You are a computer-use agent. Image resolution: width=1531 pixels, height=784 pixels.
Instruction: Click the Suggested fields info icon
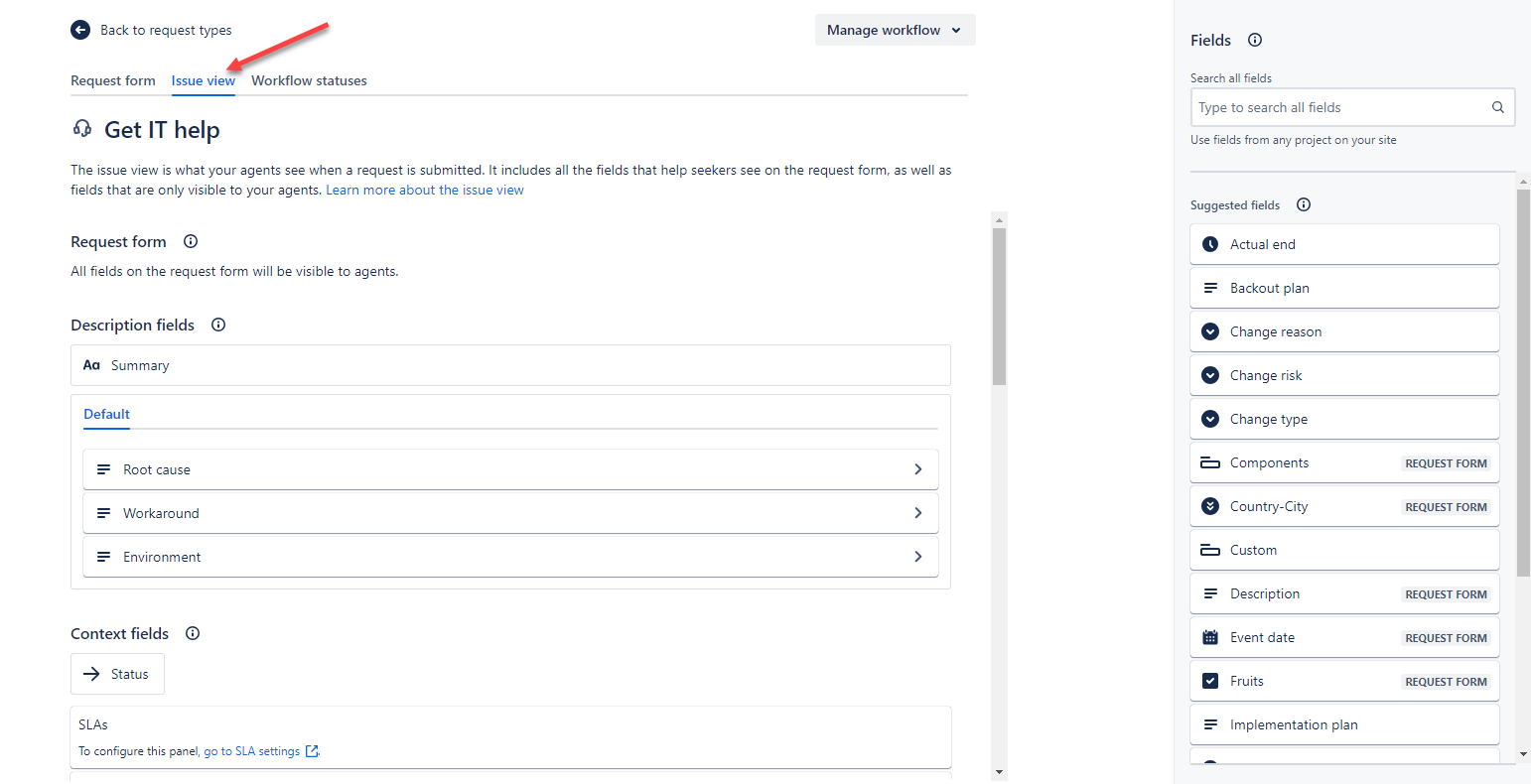pos(1303,204)
